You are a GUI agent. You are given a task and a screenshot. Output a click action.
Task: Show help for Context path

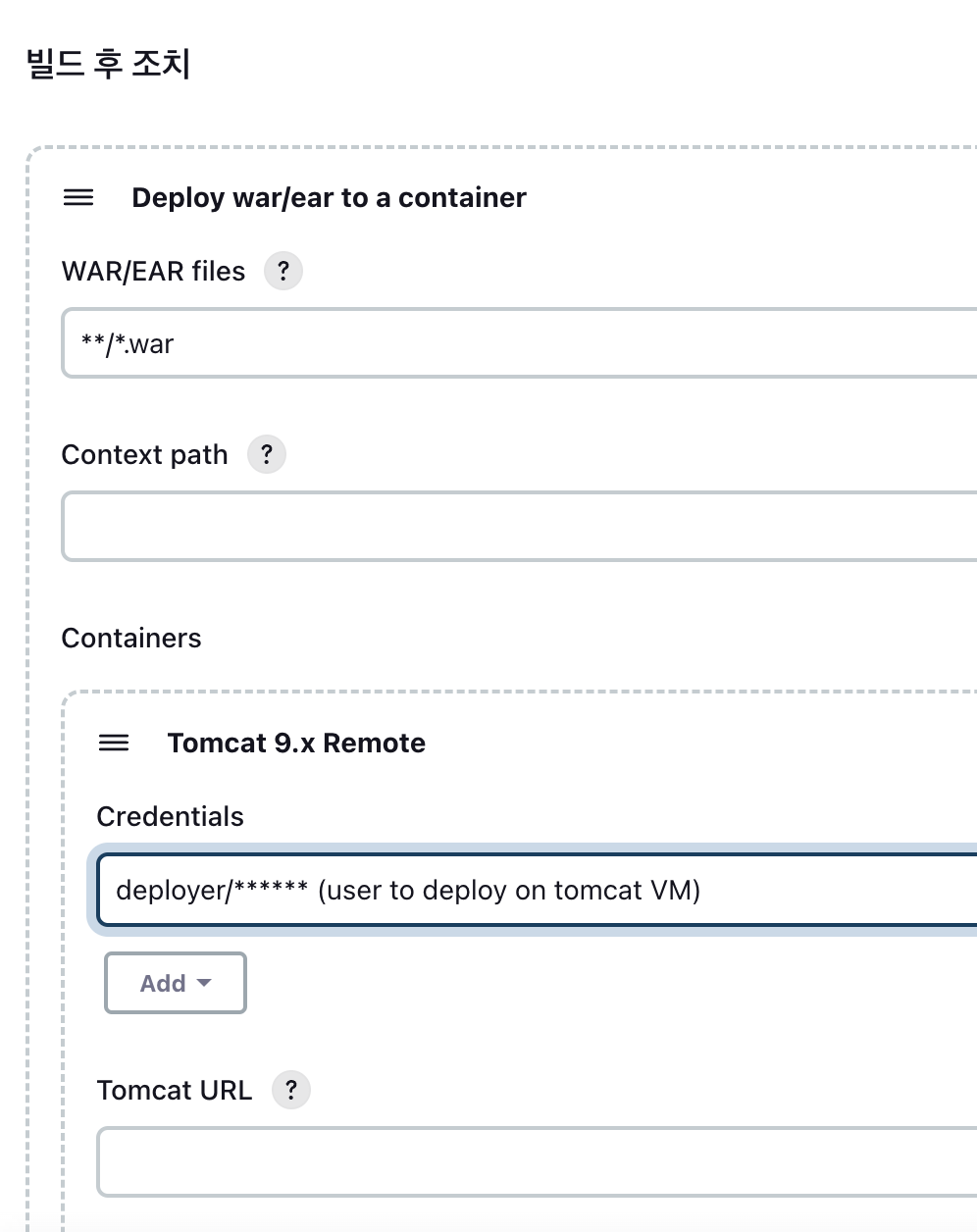point(266,454)
